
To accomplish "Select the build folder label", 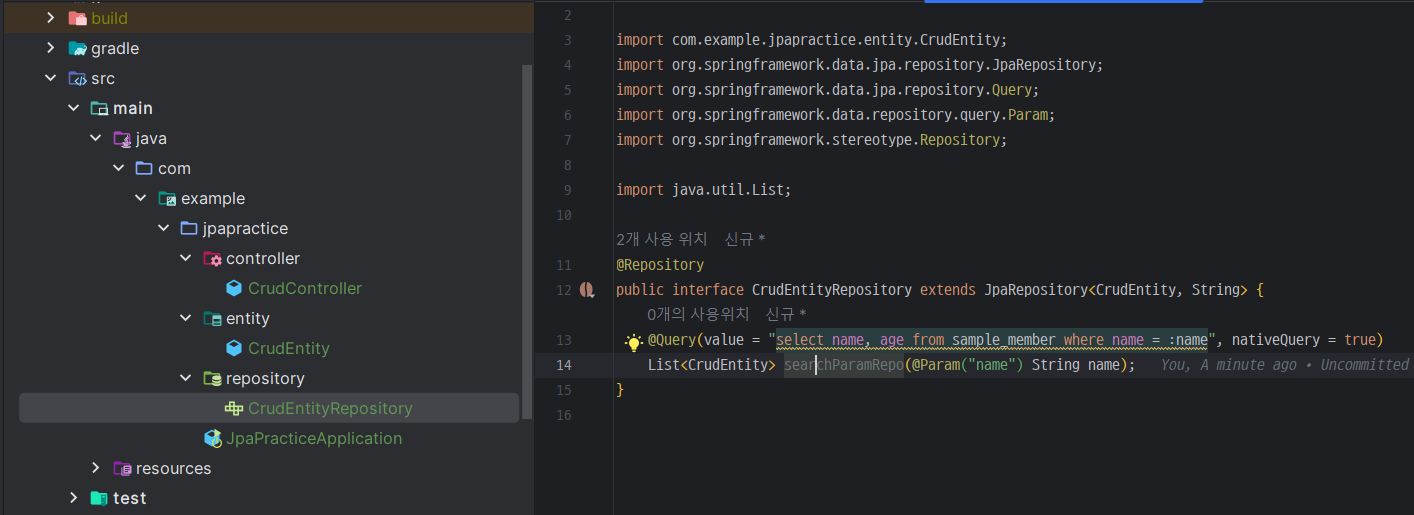I will click(109, 18).
